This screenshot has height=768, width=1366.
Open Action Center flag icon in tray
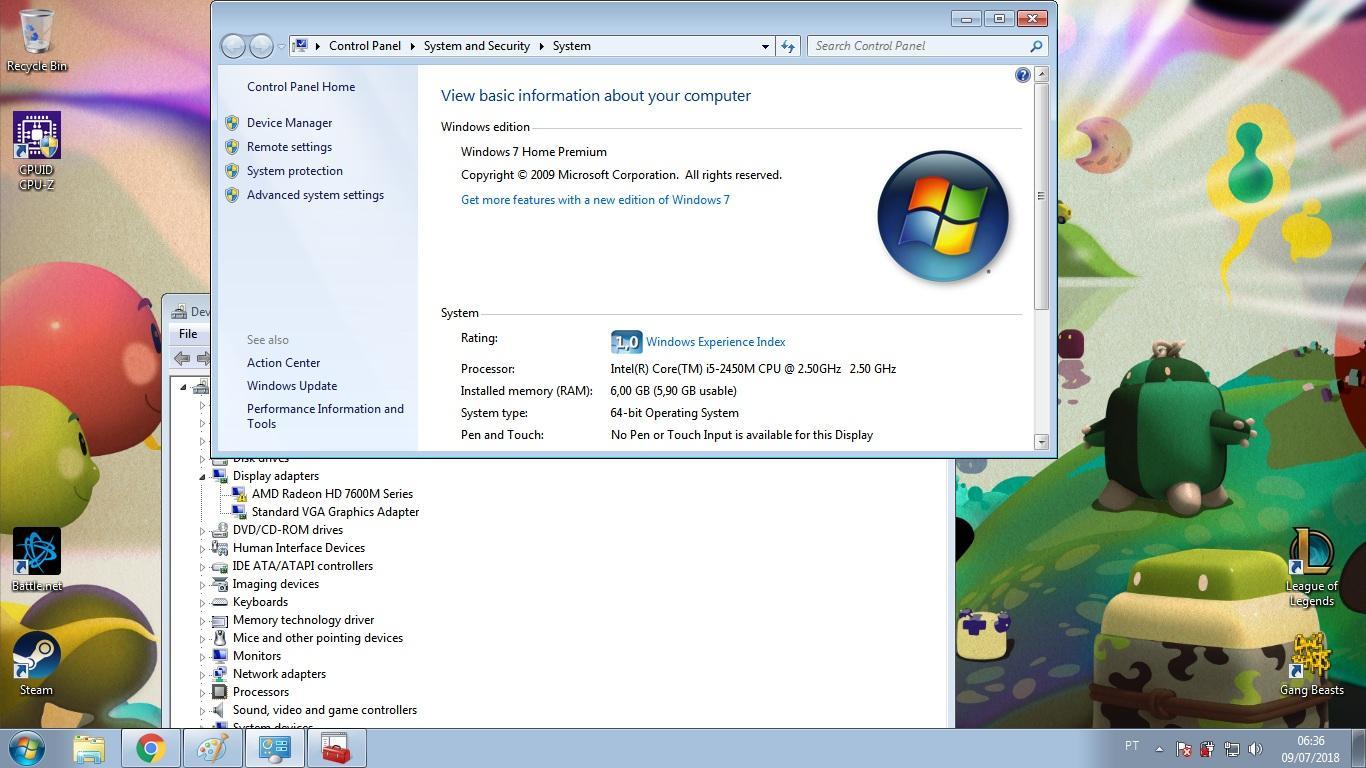[x=1183, y=748]
